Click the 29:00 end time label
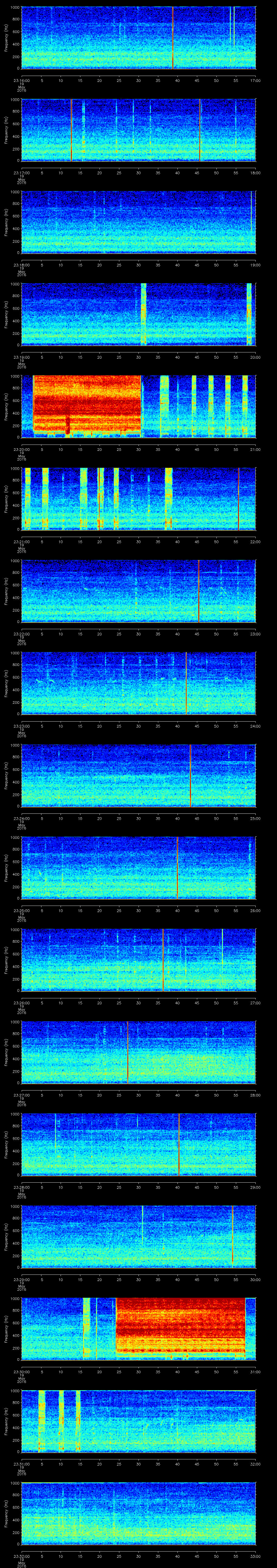Viewport: 277px width, 1568px height. click(x=255, y=1187)
